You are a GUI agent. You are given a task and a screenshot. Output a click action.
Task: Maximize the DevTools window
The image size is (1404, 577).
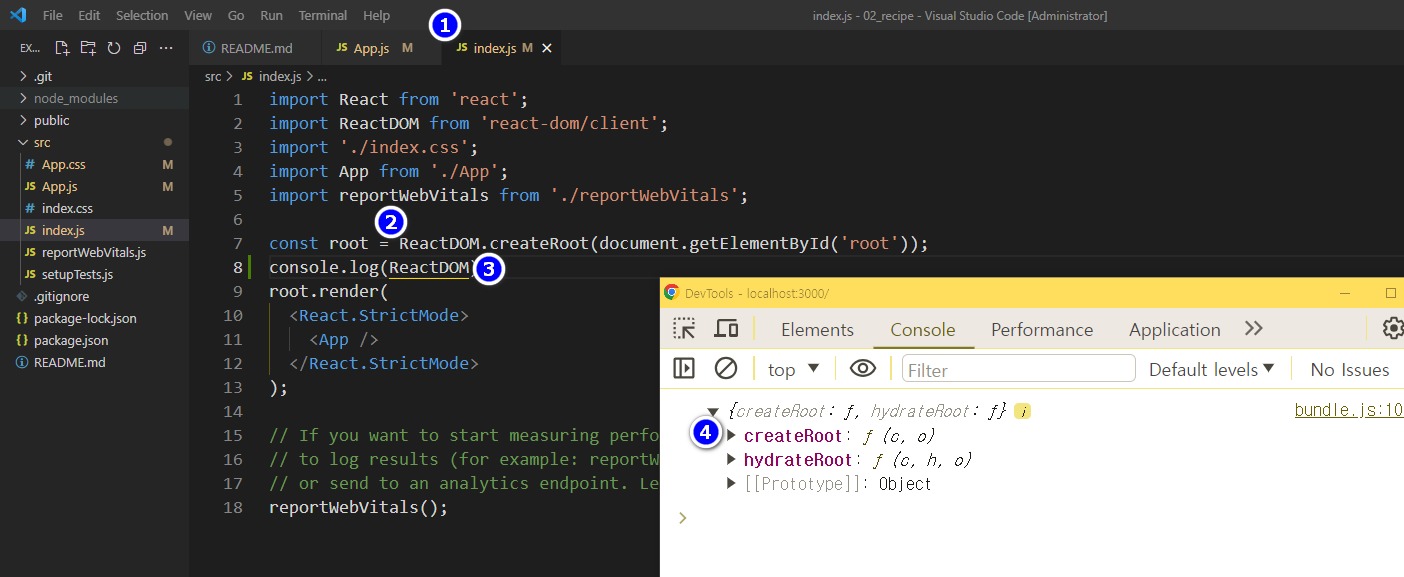pos(1390,293)
